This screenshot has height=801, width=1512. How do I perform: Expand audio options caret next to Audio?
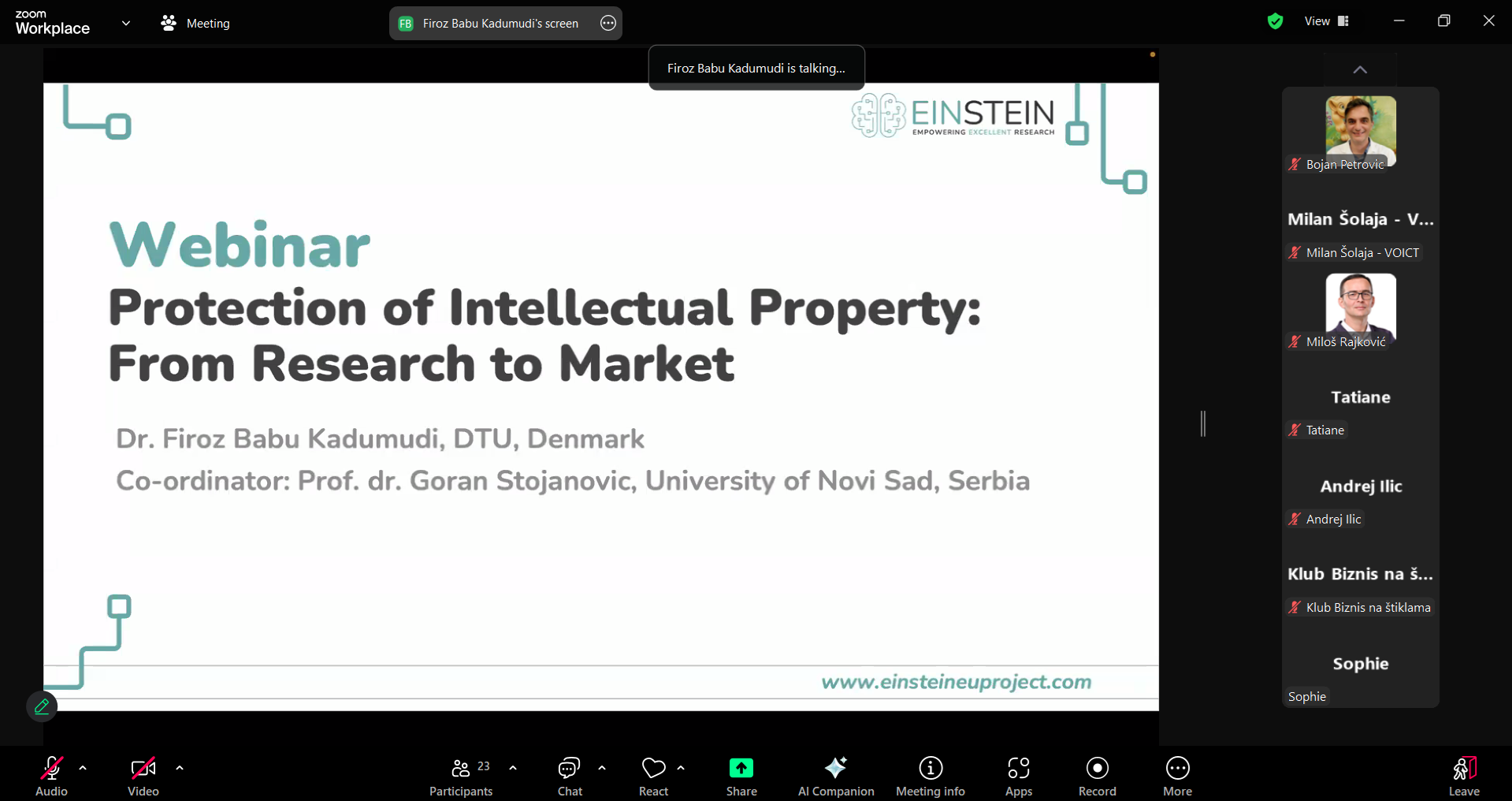(x=83, y=768)
